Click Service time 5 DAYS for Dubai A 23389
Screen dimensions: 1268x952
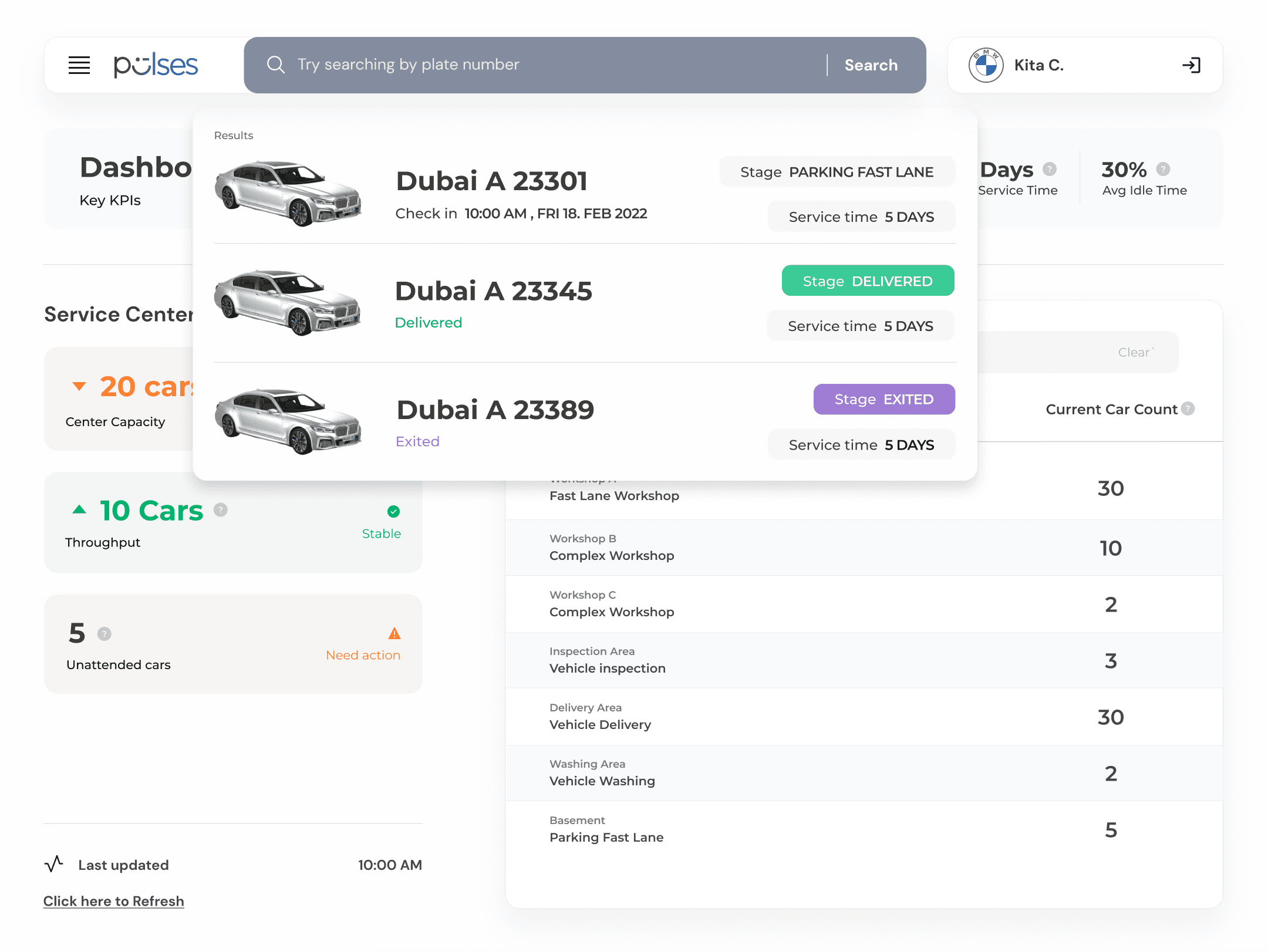click(861, 444)
